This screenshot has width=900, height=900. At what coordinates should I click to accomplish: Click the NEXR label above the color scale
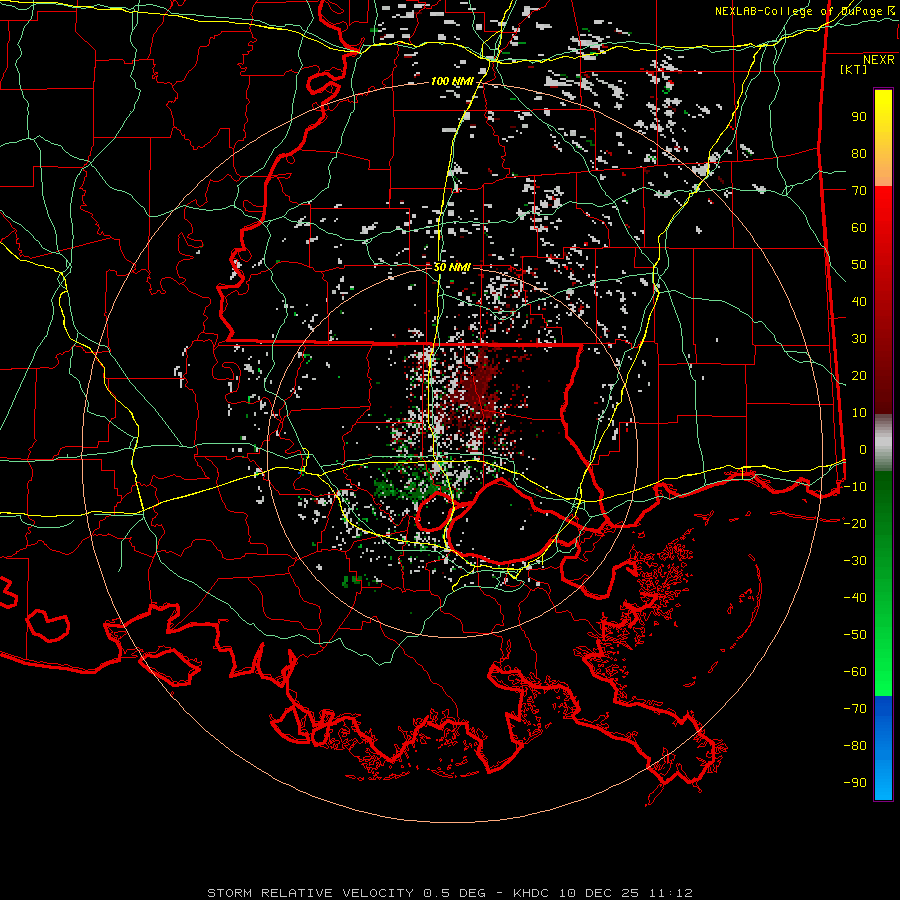(879, 60)
